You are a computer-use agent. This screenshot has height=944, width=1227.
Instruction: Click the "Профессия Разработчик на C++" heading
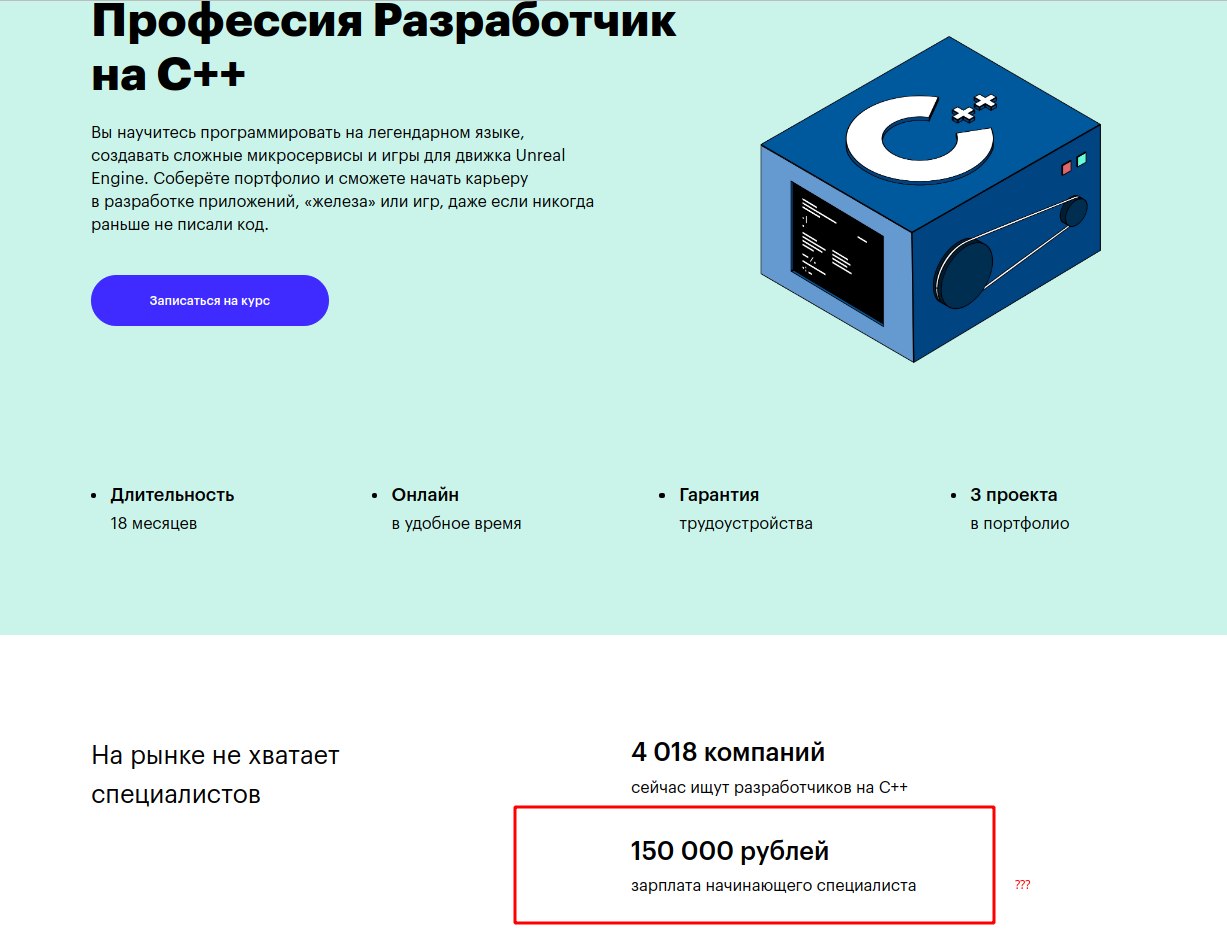coord(383,48)
